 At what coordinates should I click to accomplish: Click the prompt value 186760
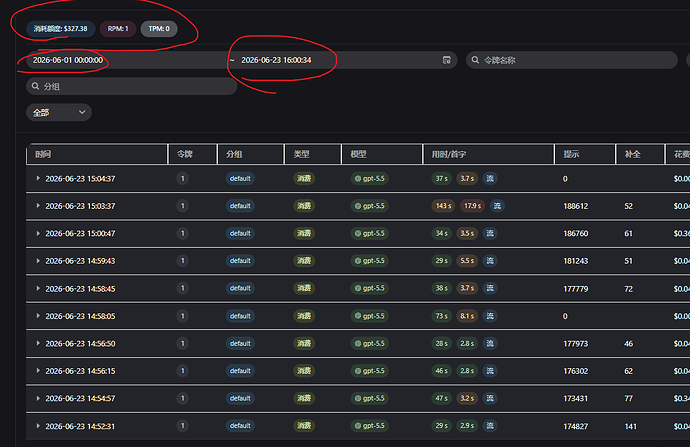coord(576,234)
